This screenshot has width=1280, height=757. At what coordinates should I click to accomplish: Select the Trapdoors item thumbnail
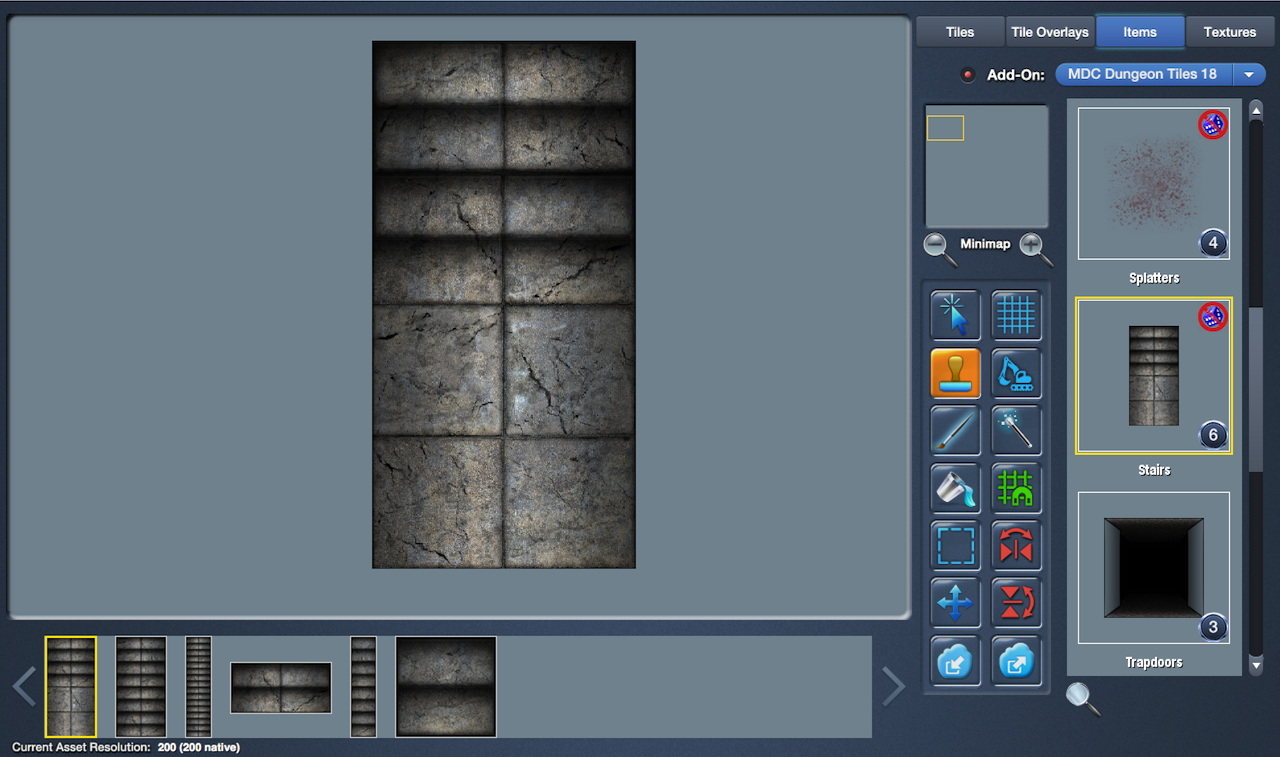pos(1154,567)
